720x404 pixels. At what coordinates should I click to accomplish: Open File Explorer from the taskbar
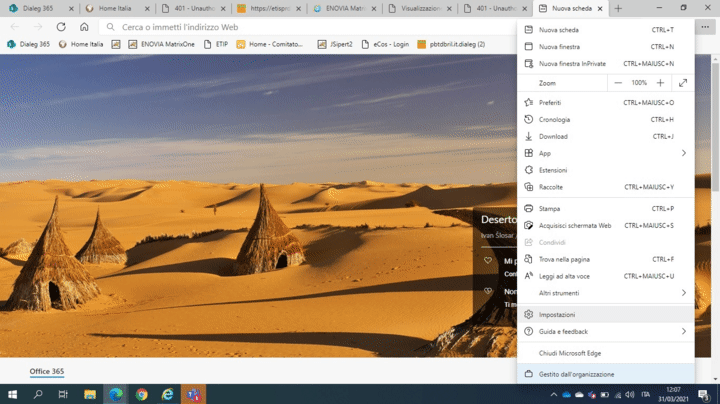pos(90,394)
